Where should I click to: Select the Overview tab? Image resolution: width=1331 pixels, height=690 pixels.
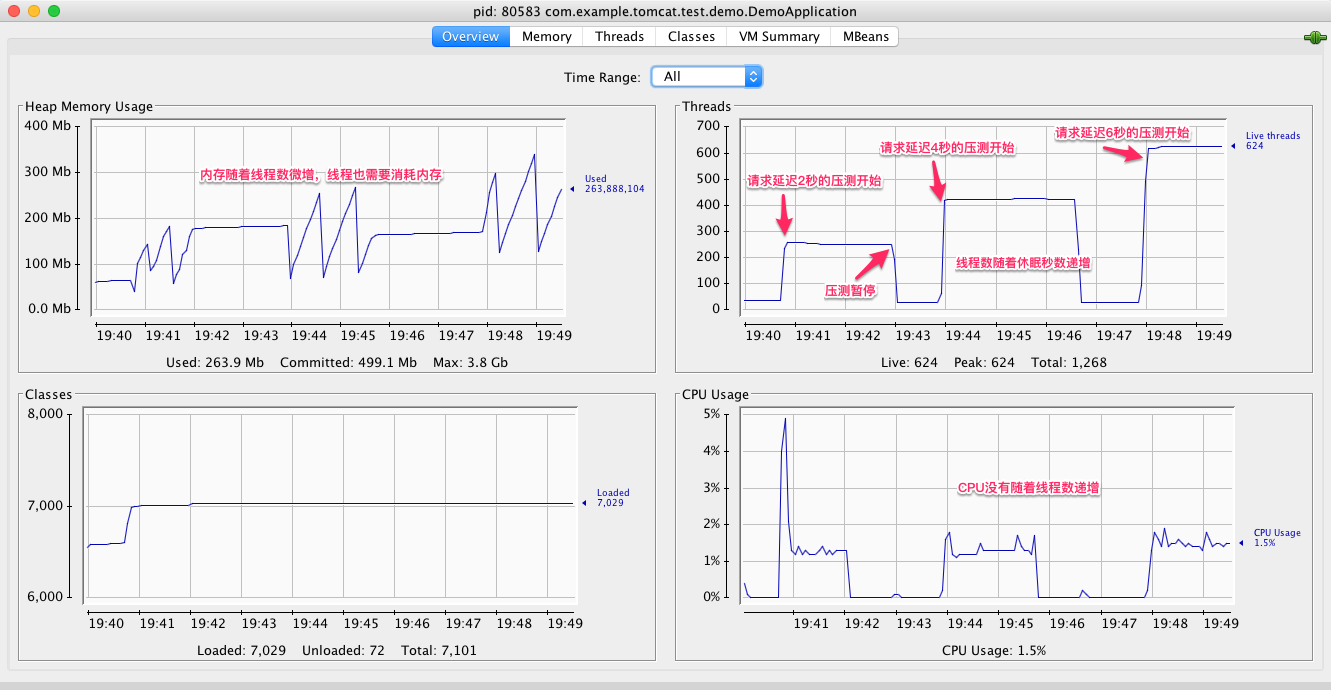click(470, 37)
